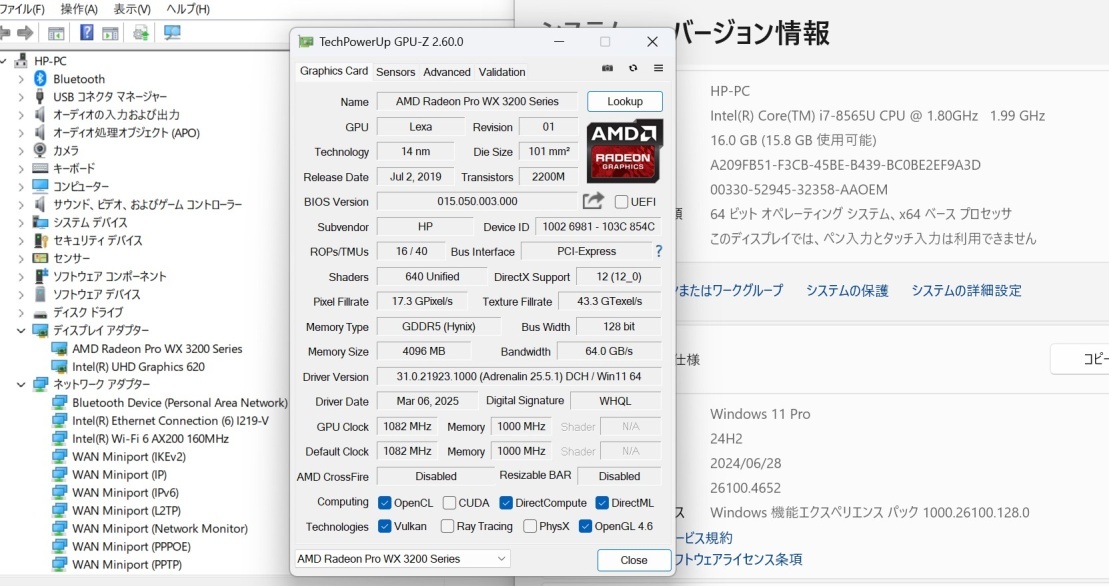
Task: Click the BIOS export share icon
Action: [x=593, y=201]
